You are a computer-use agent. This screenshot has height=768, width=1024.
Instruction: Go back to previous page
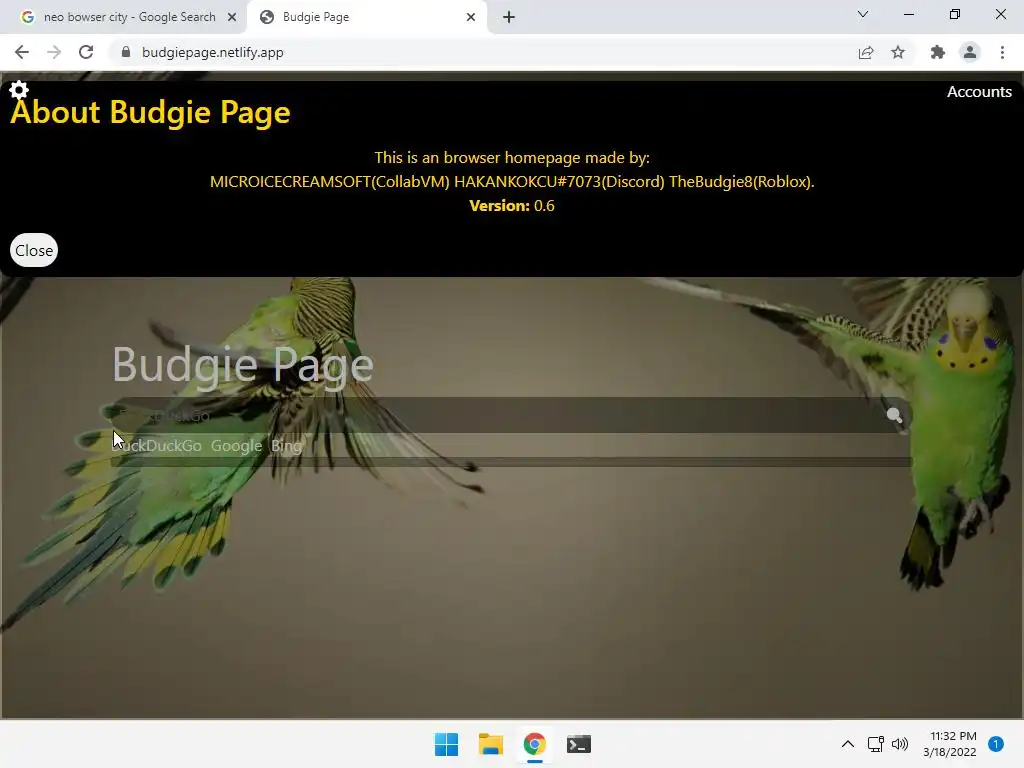coord(22,52)
